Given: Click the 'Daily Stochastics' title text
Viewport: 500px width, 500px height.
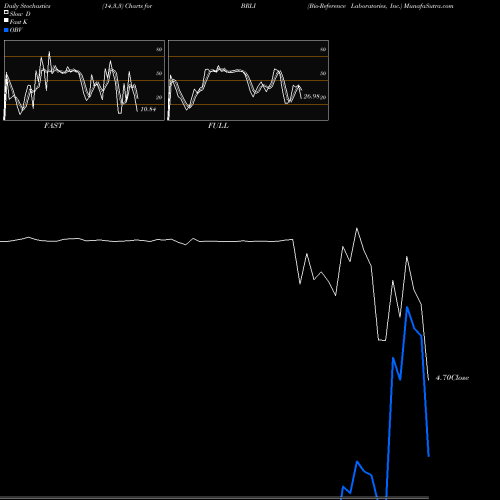Looking at the screenshot, I should (26, 6).
